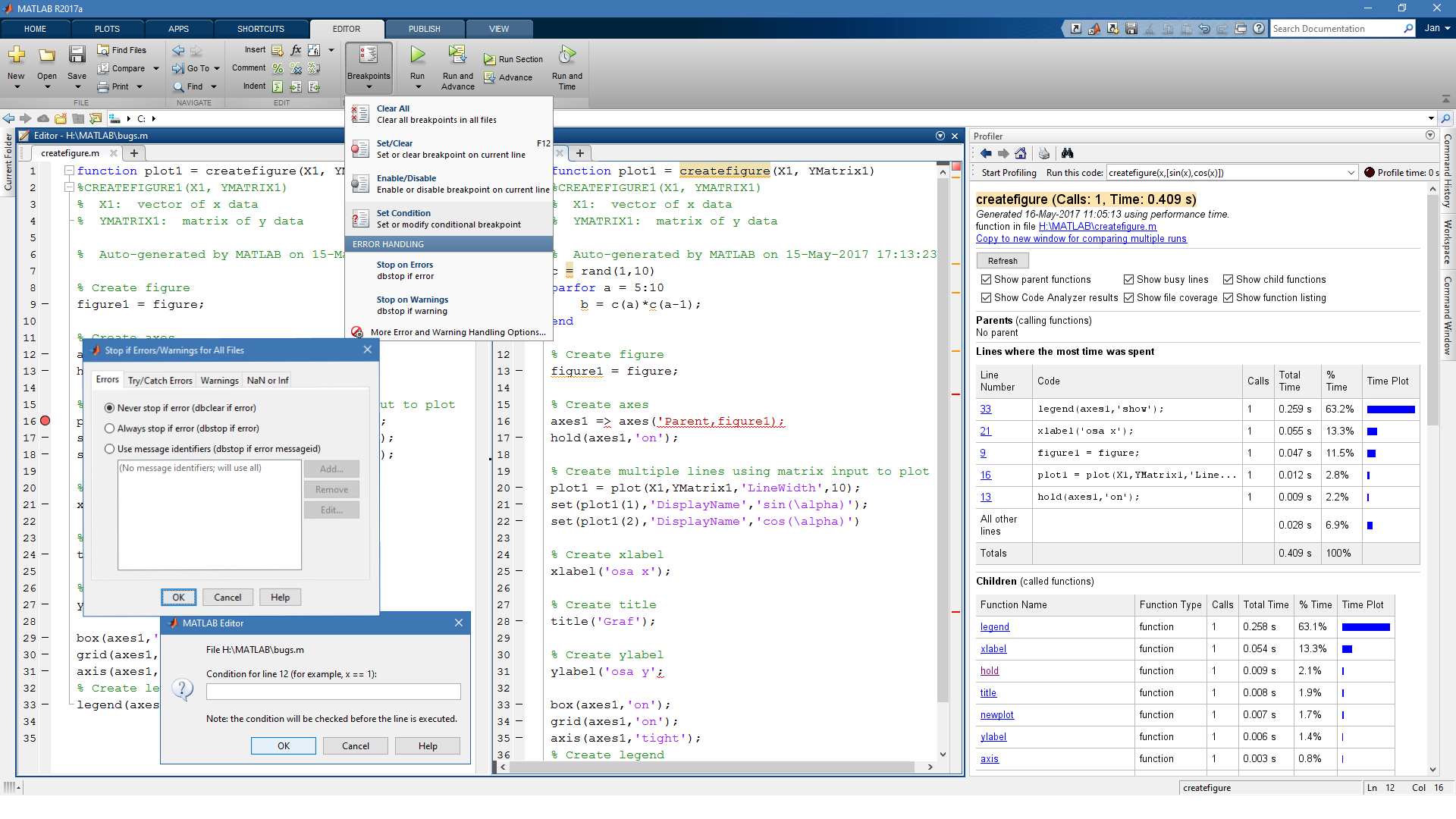The image size is (1456, 819).
Task: Click the Profiler Refresh button
Action: (1003, 261)
